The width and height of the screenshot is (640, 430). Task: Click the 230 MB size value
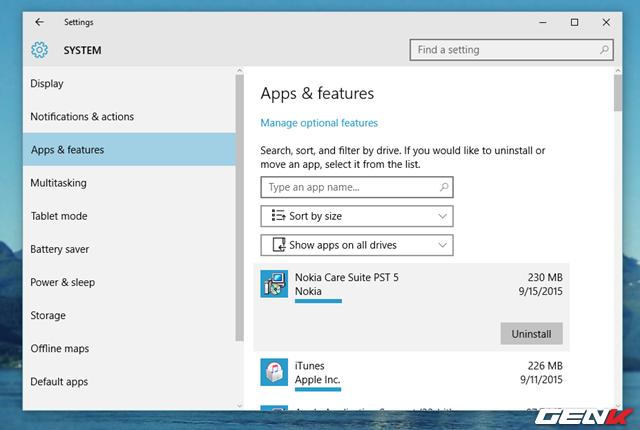click(x=545, y=277)
